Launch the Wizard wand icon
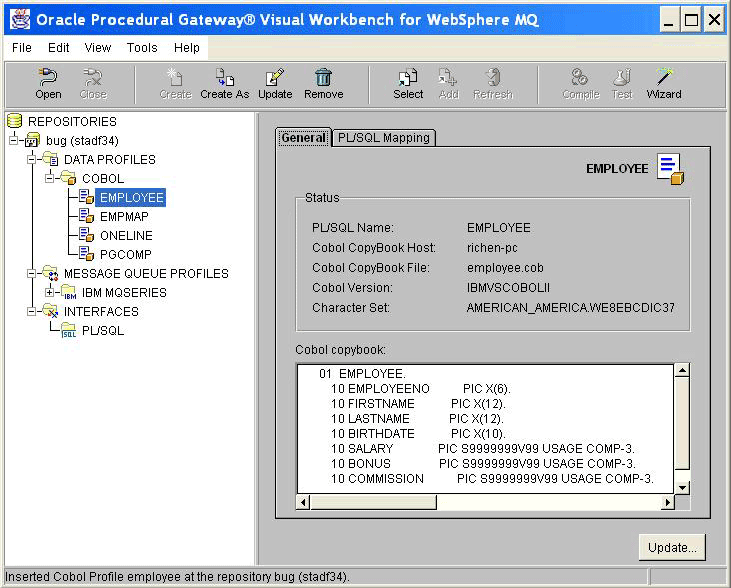 click(x=663, y=78)
